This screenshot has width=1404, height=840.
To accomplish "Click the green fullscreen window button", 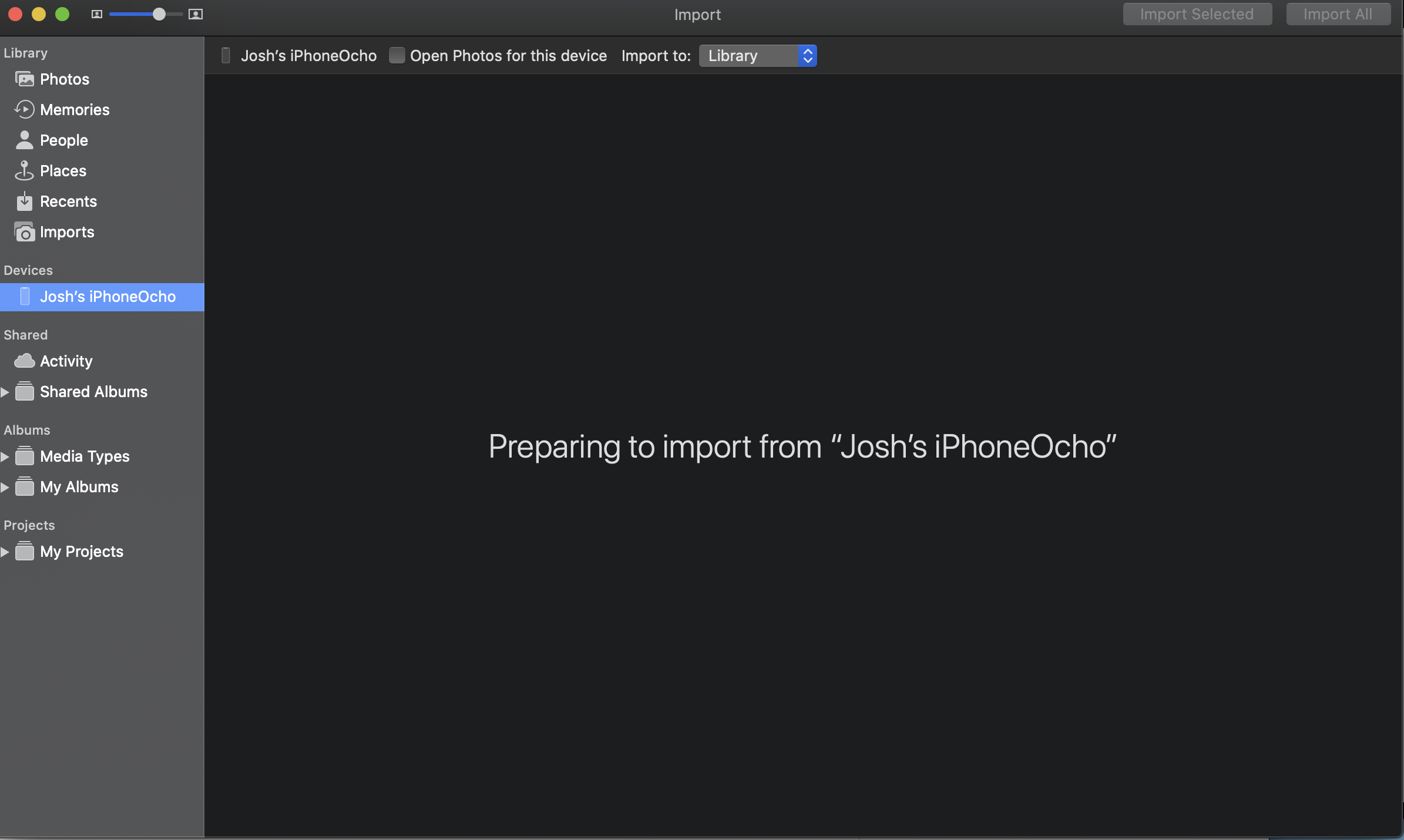I will point(62,14).
